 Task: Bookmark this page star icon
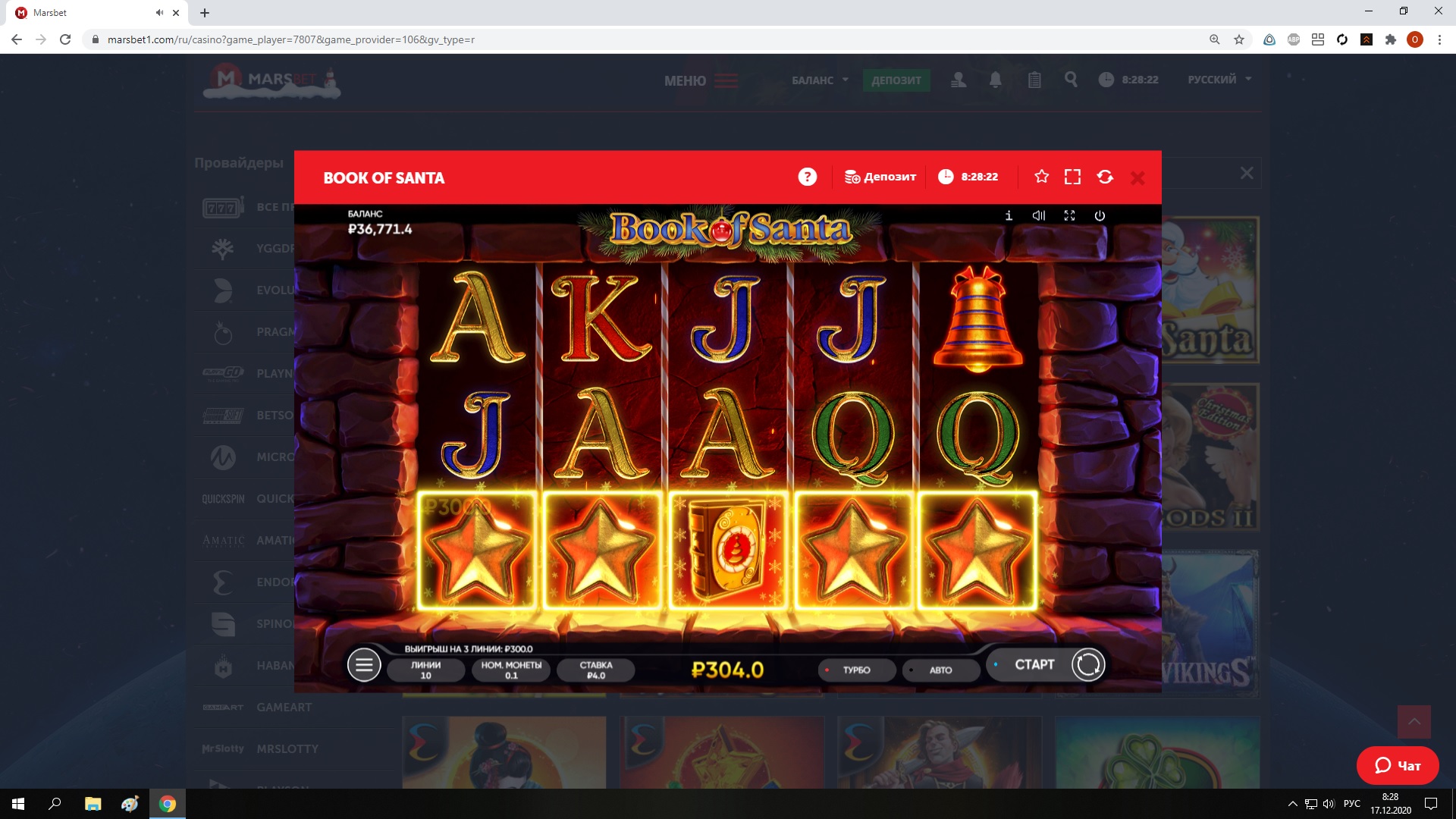point(1239,39)
